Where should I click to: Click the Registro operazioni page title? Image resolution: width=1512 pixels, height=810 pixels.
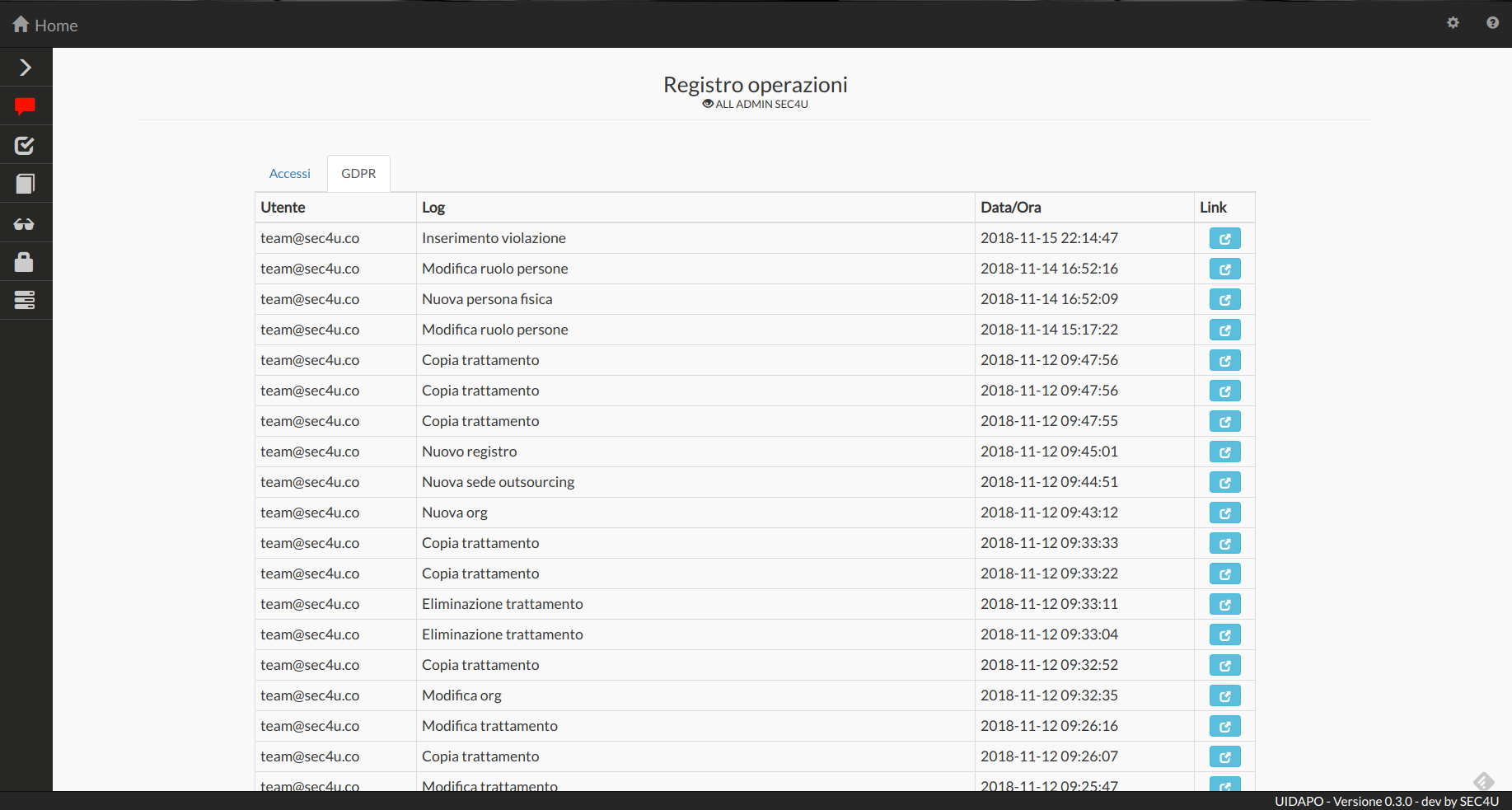click(756, 85)
